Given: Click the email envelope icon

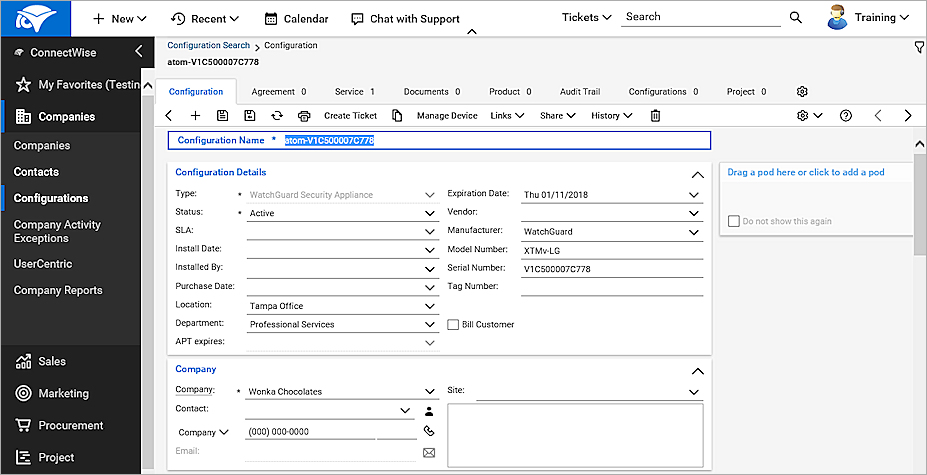Looking at the screenshot, I should (x=429, y=452).
